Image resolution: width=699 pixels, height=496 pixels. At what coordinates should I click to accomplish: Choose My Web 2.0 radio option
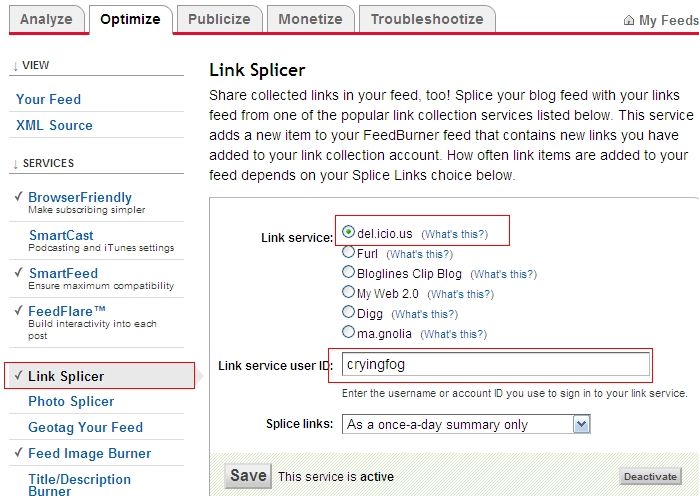[x=348, y=292]
